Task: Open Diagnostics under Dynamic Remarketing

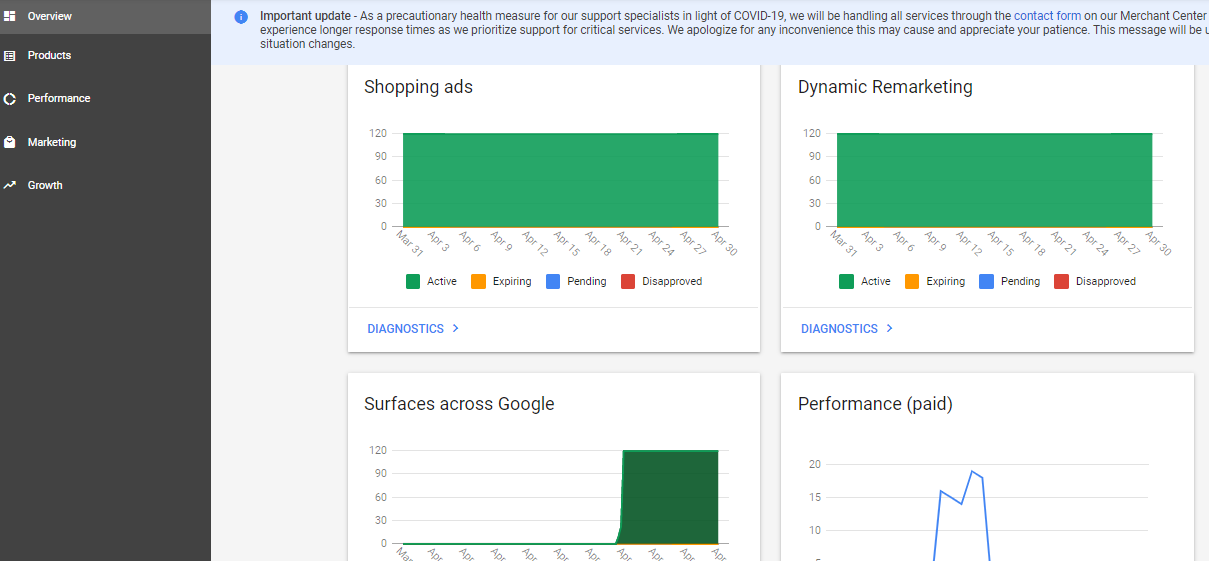Action: [839, 329]
